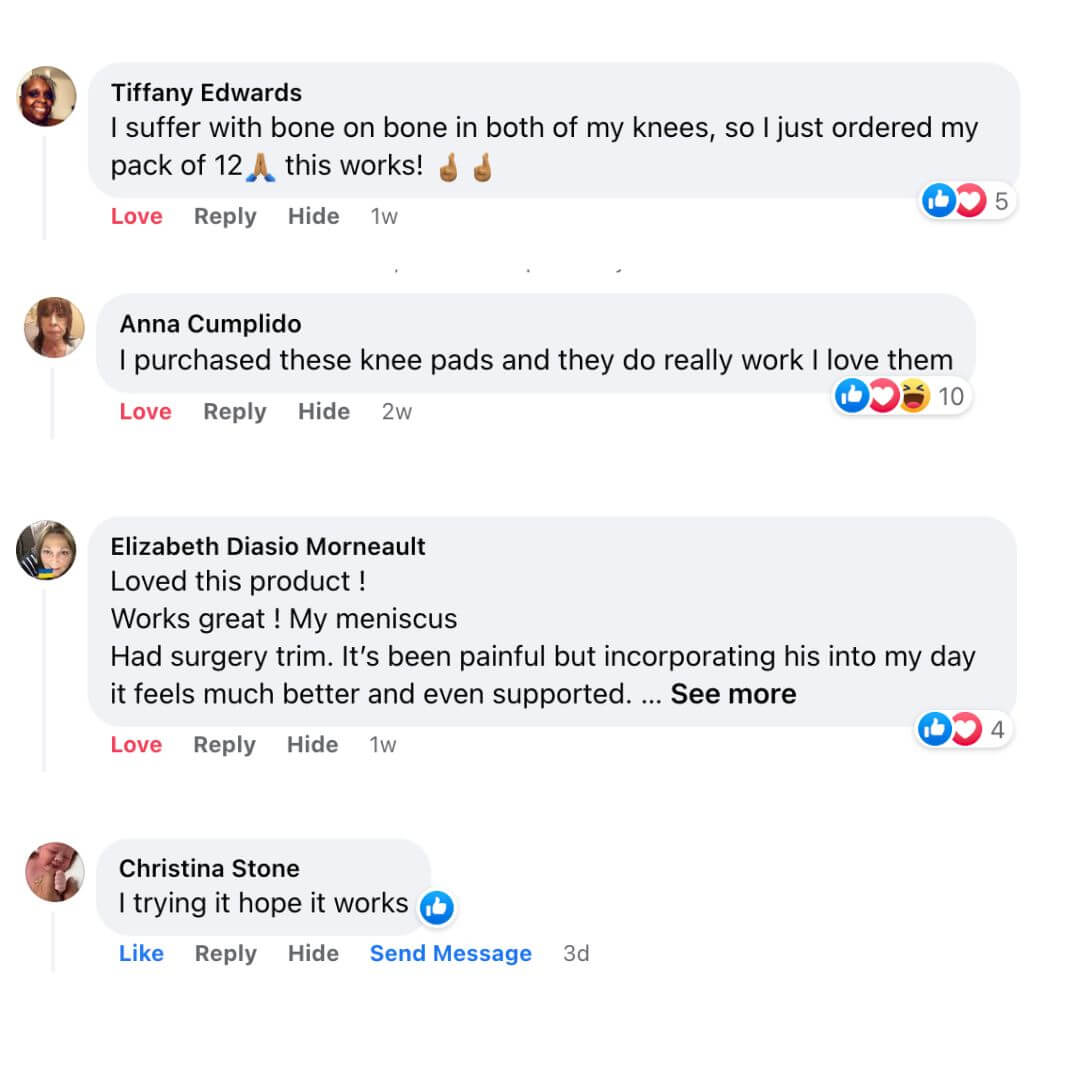Click Elizabeth Diasio Morneault's avatar
1080x1080 pixels.
(x=47, y=550)
